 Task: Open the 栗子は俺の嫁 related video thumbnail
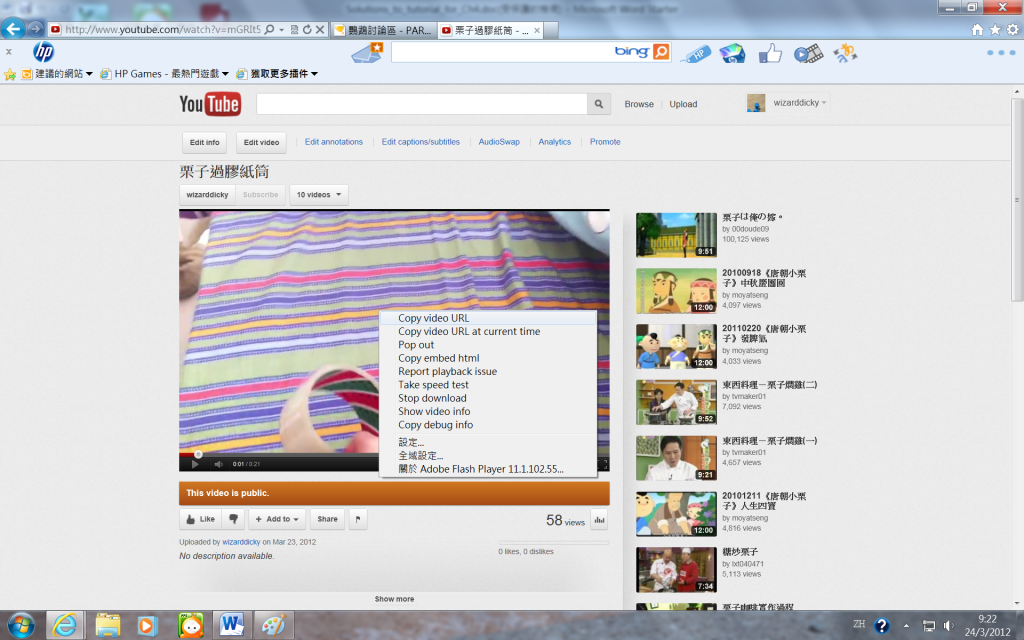pyautogui.click(x=676, y=235)
